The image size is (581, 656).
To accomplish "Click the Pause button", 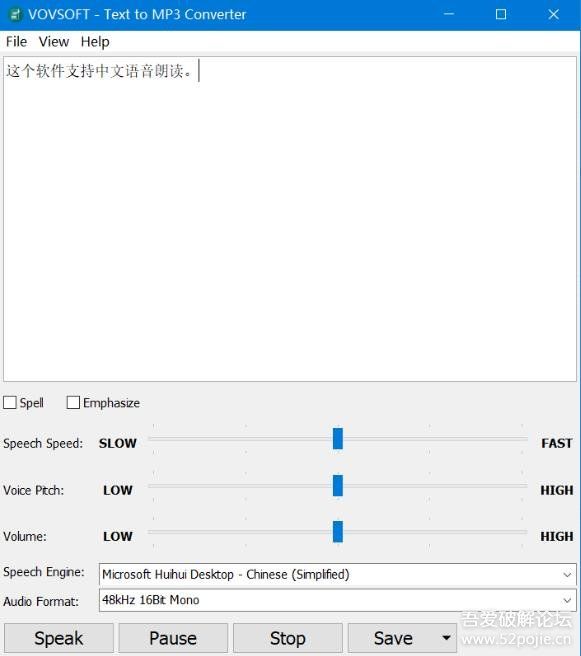I will (173, 638).
